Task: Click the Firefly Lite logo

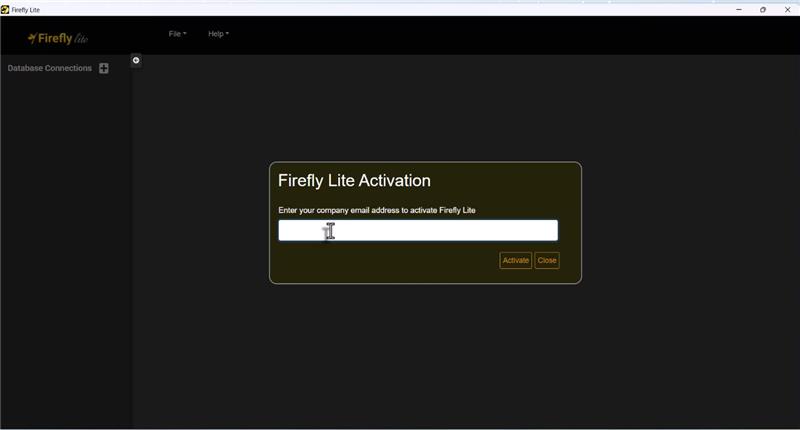Action: pos(58,38)
